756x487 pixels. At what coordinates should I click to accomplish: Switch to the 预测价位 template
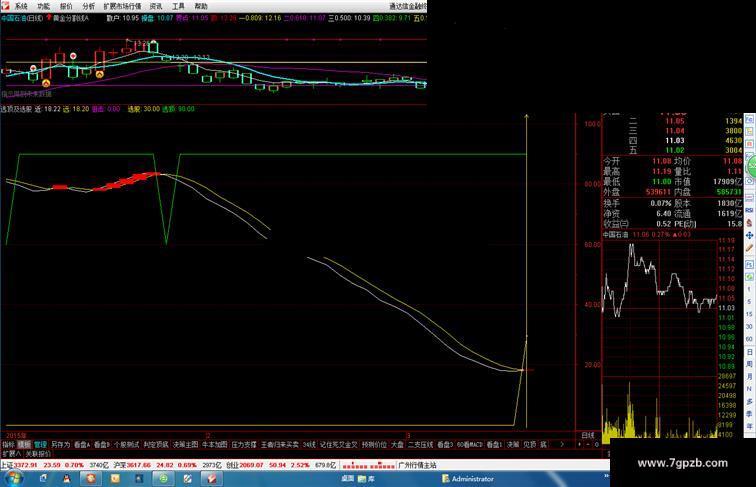click(375, 445)
